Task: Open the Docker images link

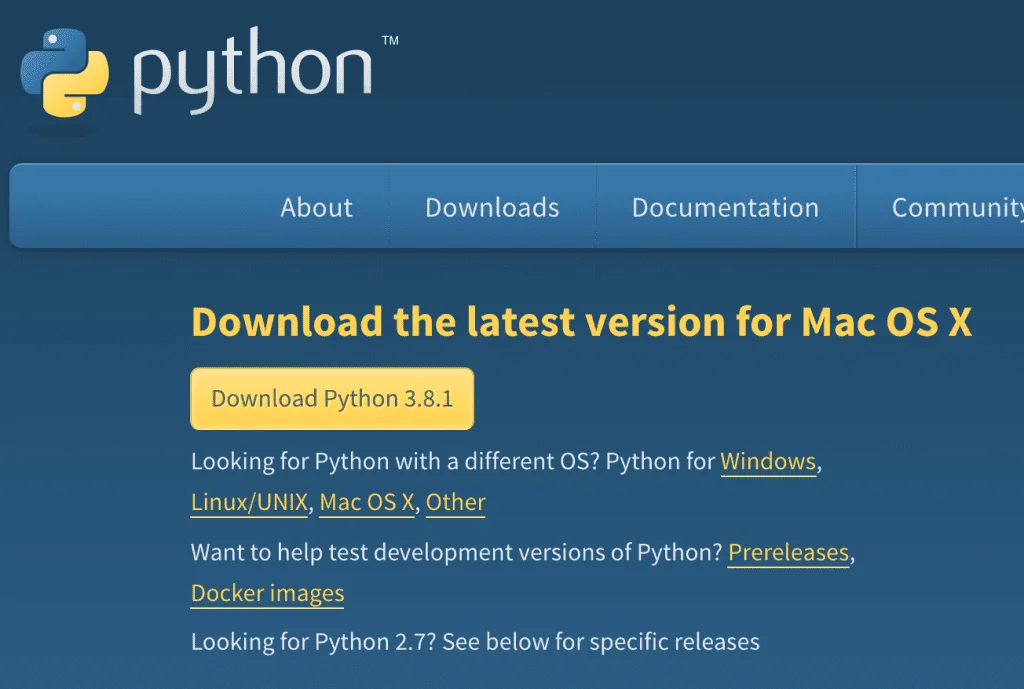Action: (267, 592)
